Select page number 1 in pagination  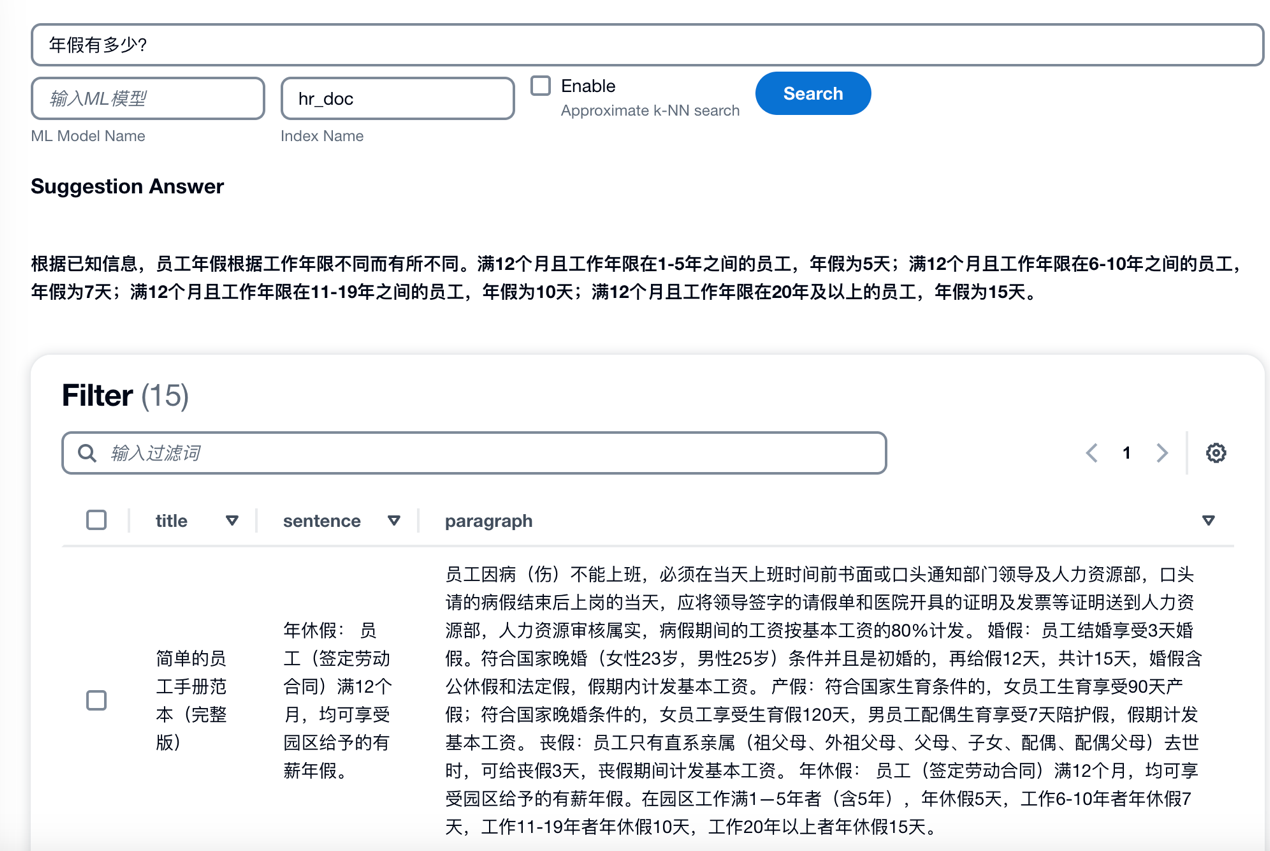pyautogui.click(x=1126, y=453)
